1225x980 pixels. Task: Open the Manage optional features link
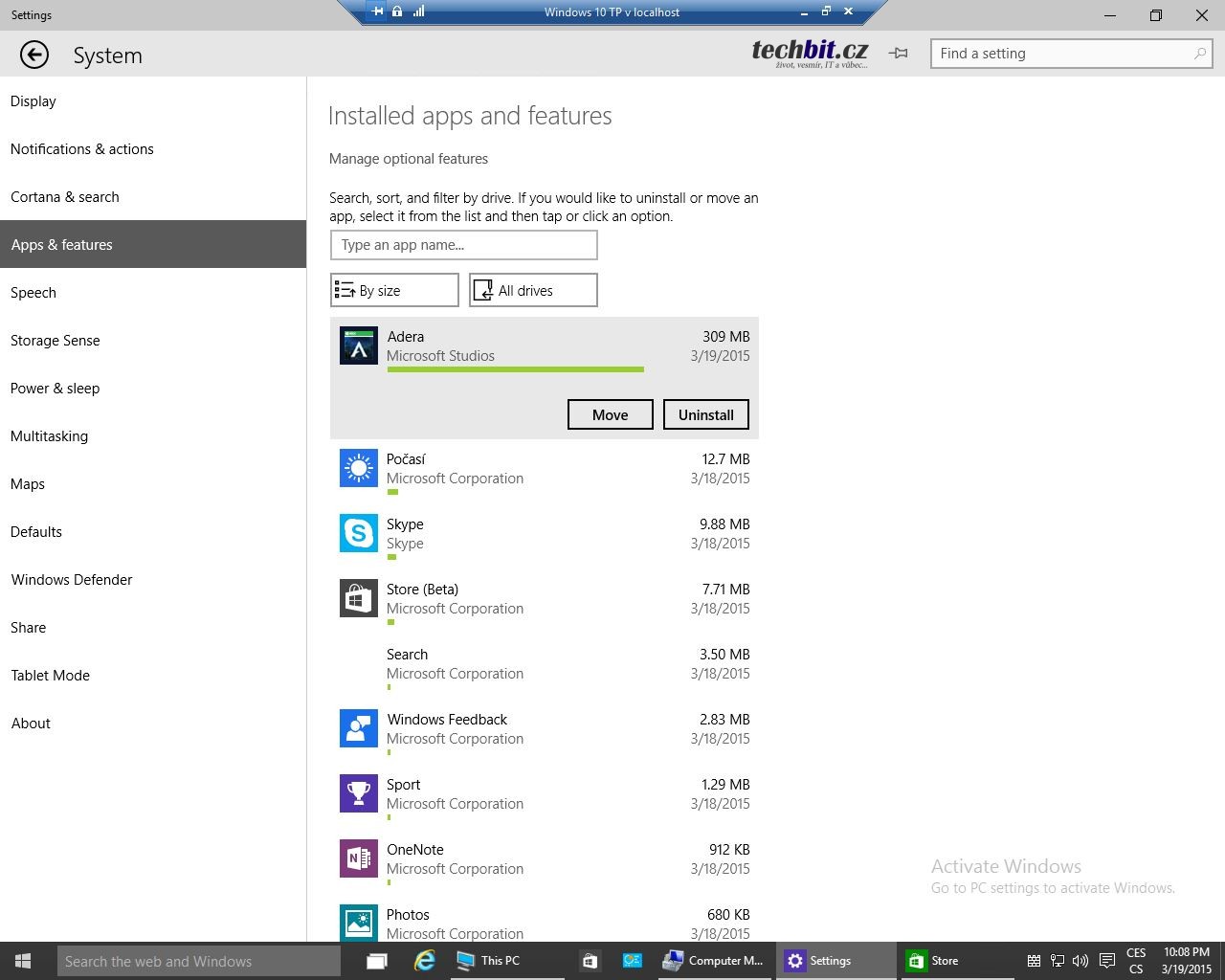tap(409, 159)
